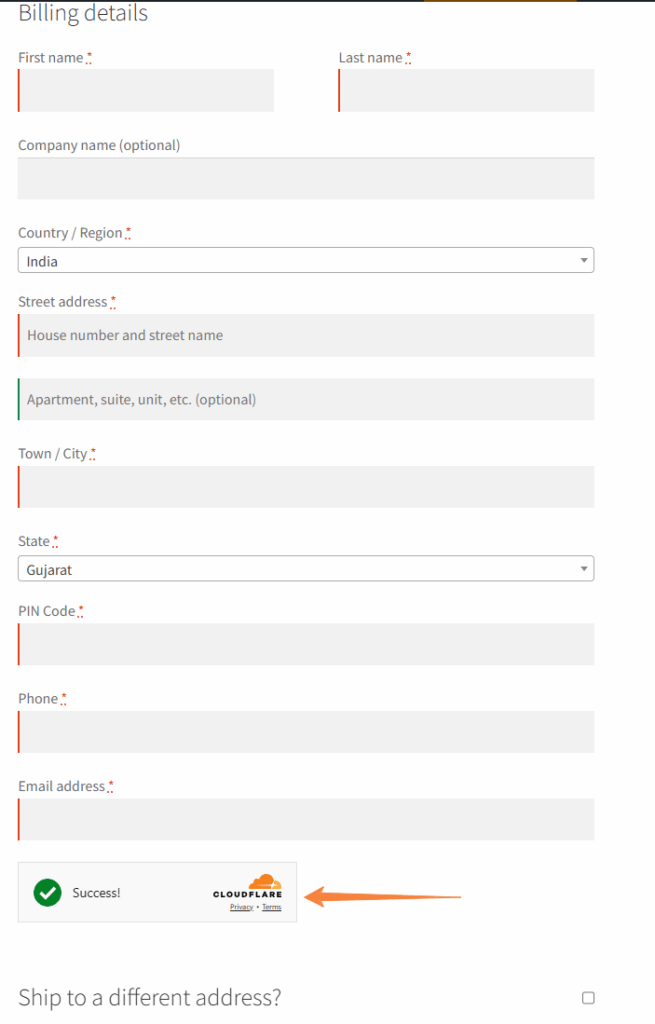Open the Gujarat state selector

(x=306, y=569)
